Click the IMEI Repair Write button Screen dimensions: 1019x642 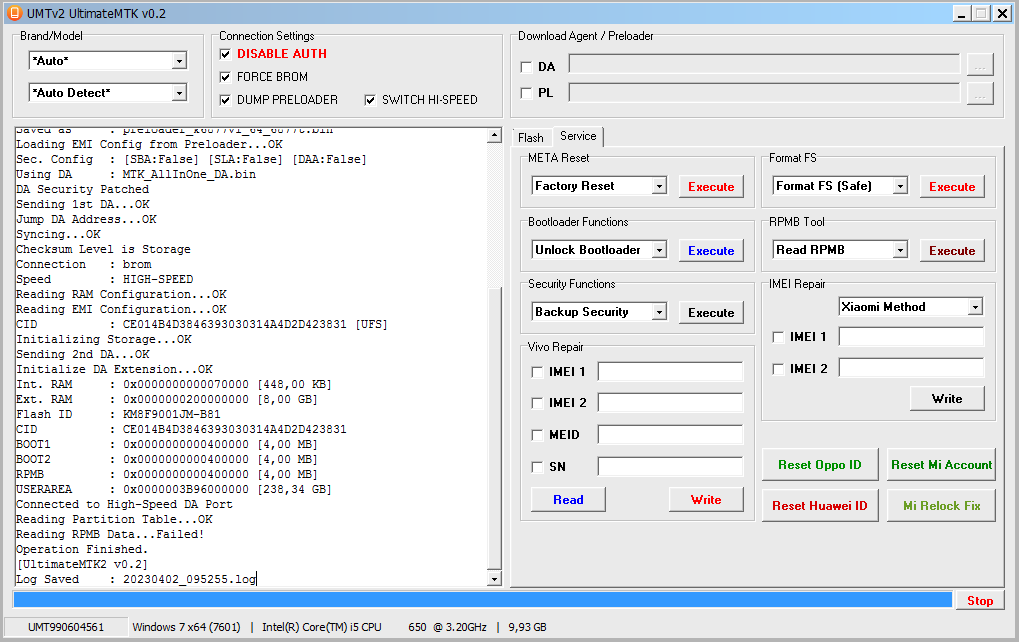click(x=947, y=399)
